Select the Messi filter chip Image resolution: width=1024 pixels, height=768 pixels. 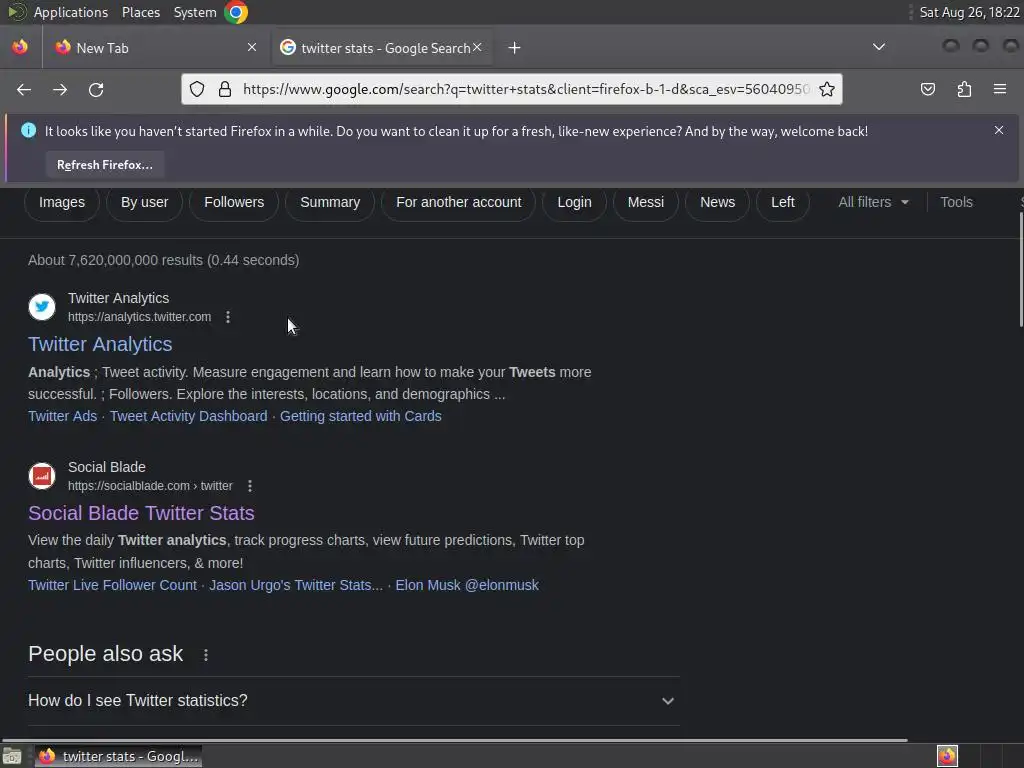point(646,202)
